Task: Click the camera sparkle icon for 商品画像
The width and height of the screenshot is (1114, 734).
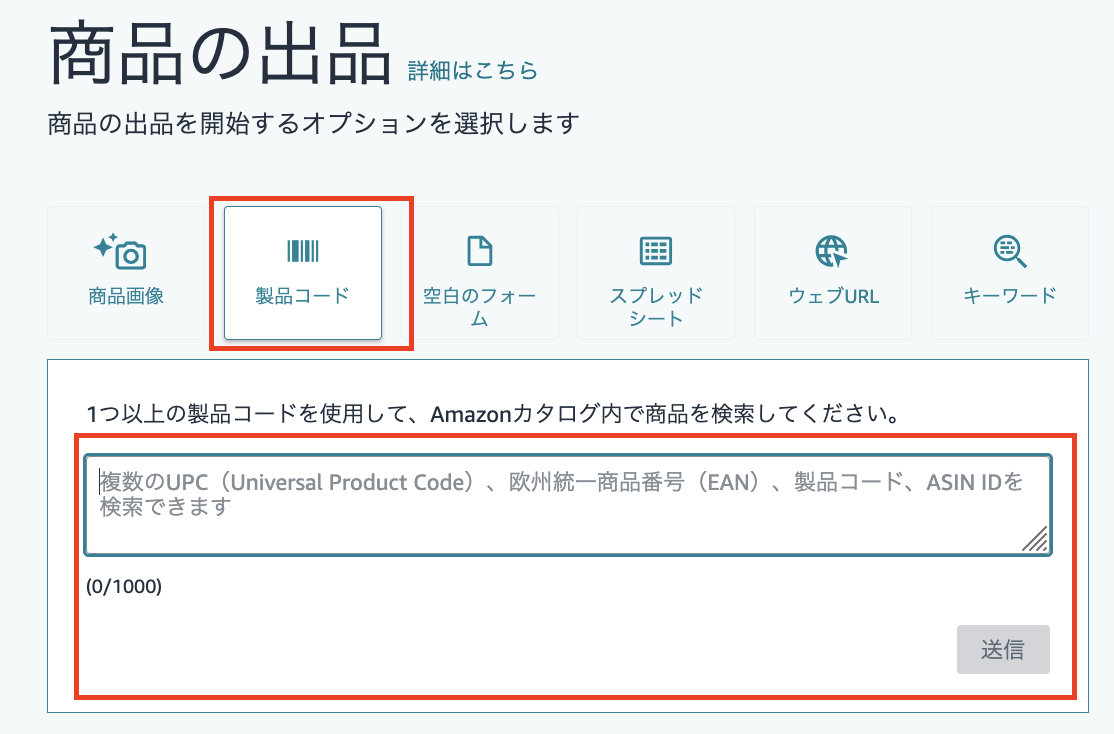Action: (x=120, y=252)
